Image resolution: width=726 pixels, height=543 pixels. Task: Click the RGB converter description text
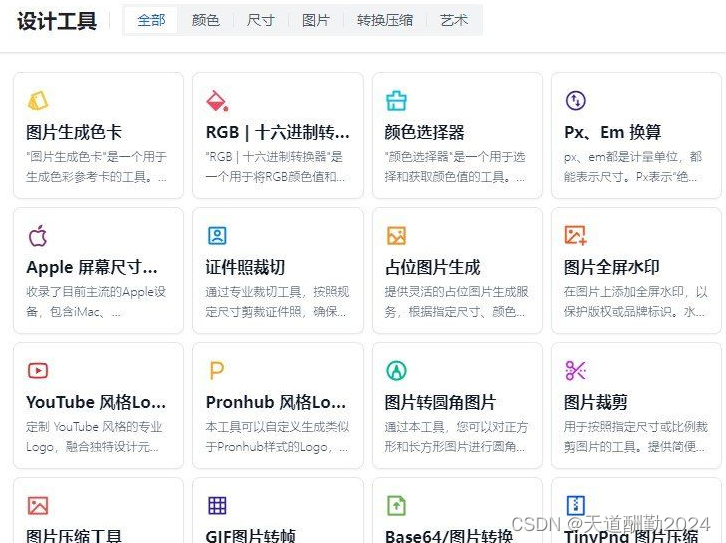pyautogui.click(x=275, y=167)
